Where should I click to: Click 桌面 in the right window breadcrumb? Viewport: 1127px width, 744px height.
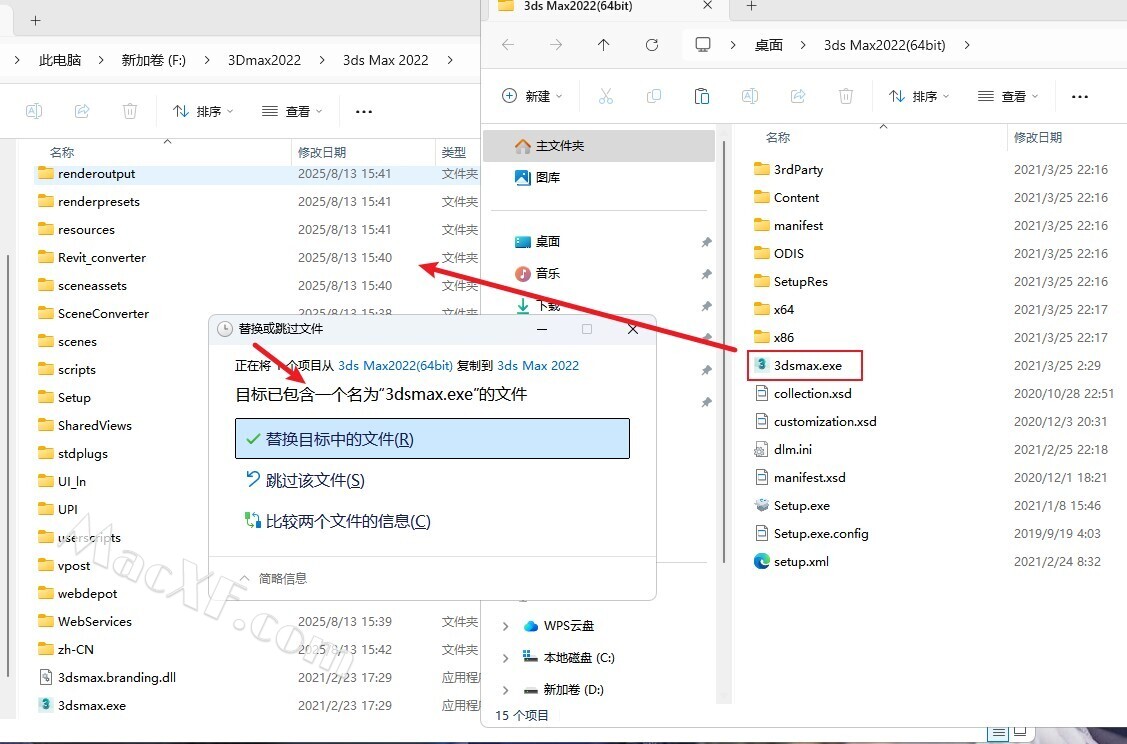coord(768,45)
